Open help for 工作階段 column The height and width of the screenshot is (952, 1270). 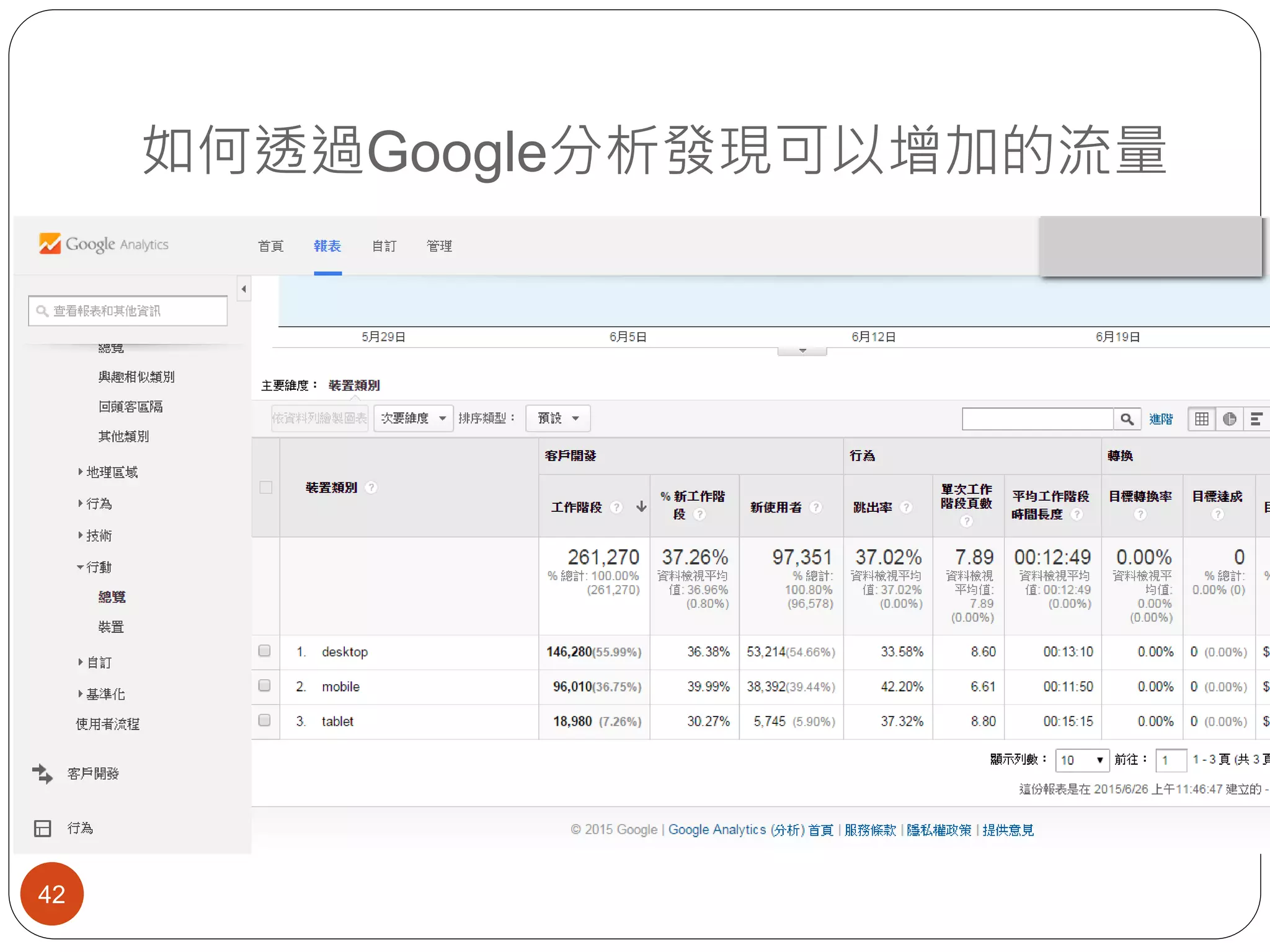tap(616, 507)
